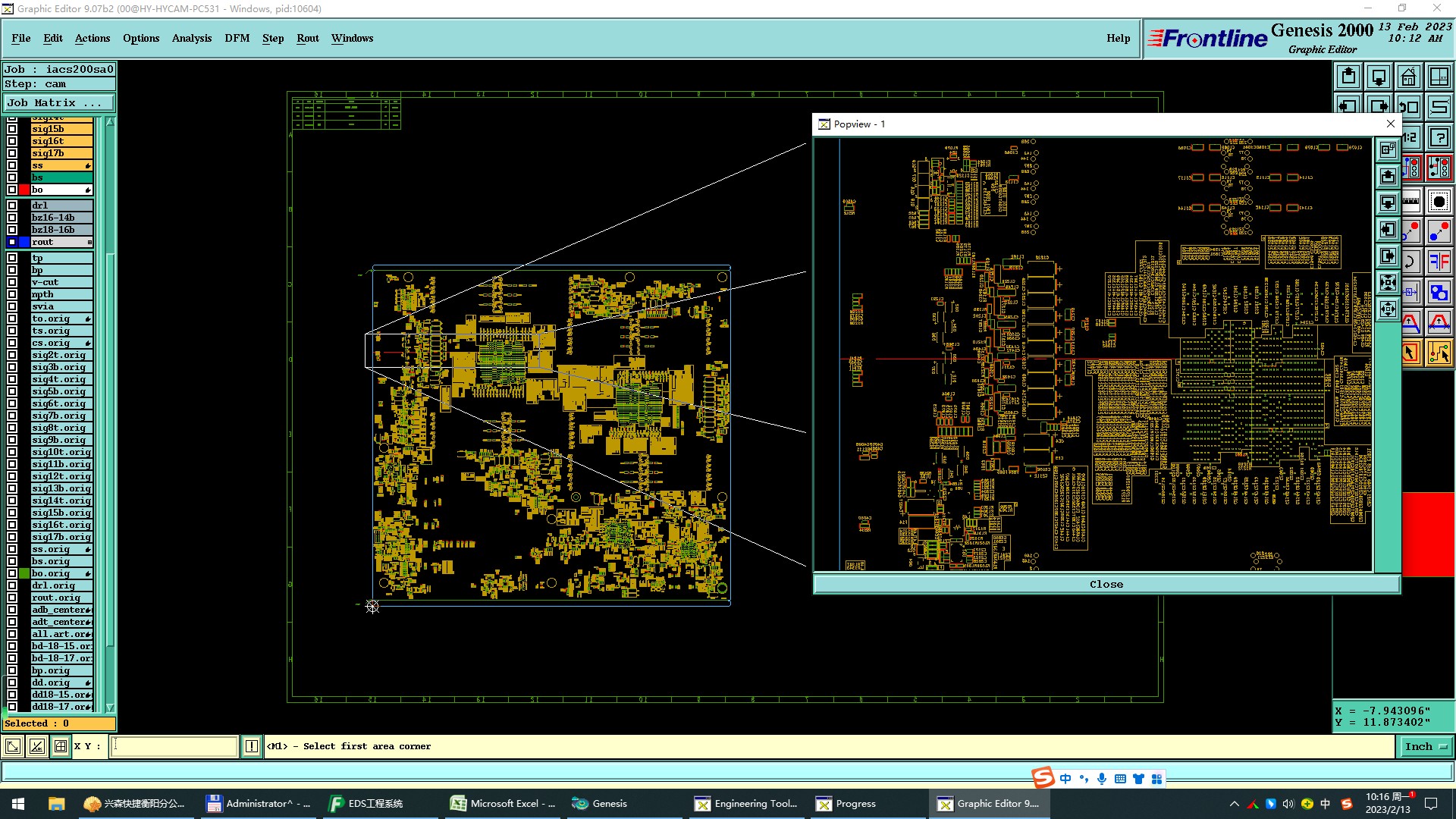
Task: Click layer list scroll up arrow
Action: pos(110,122)
